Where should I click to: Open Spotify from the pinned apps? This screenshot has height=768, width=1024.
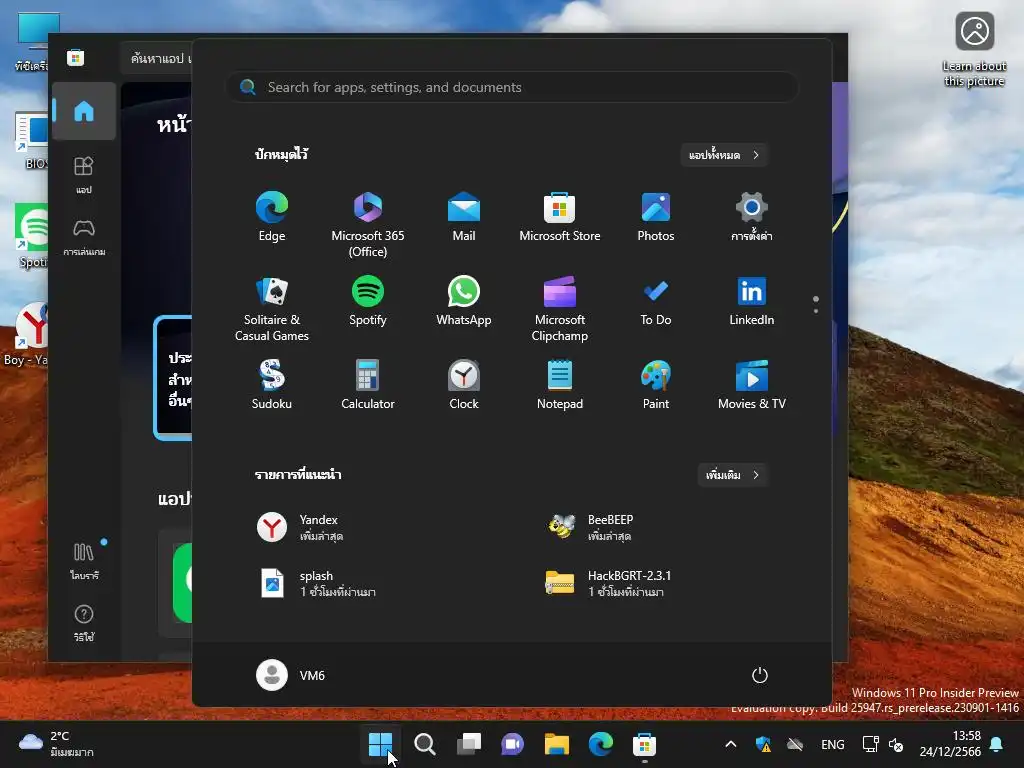pos(368,301)
